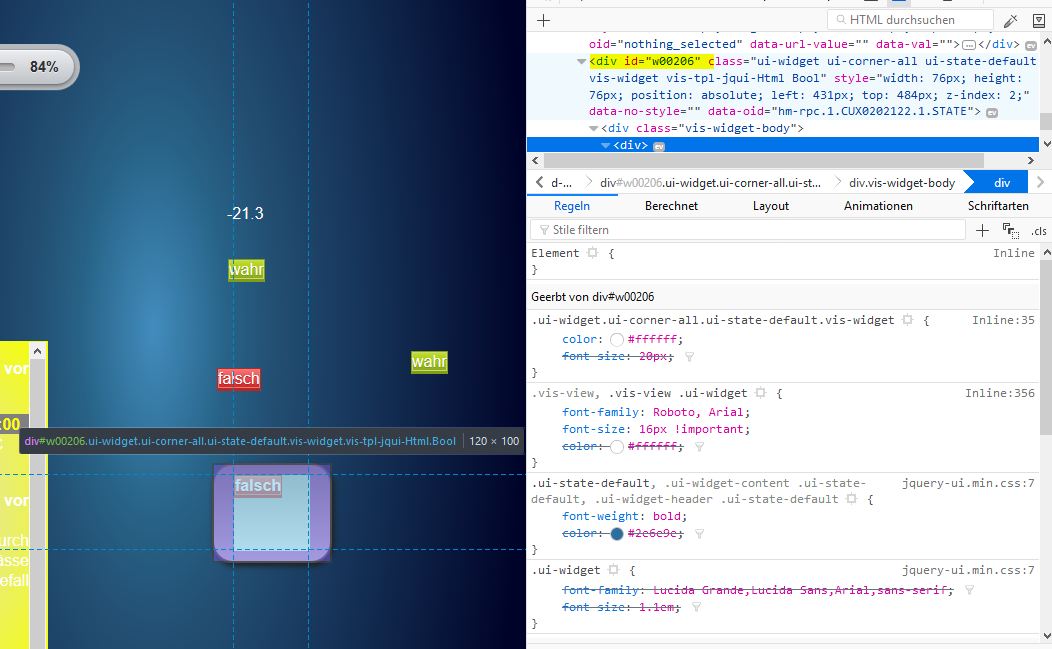1052x649 pixels.
Task: Toggle the .cls class panel
Action: (x=1039, y=231)
